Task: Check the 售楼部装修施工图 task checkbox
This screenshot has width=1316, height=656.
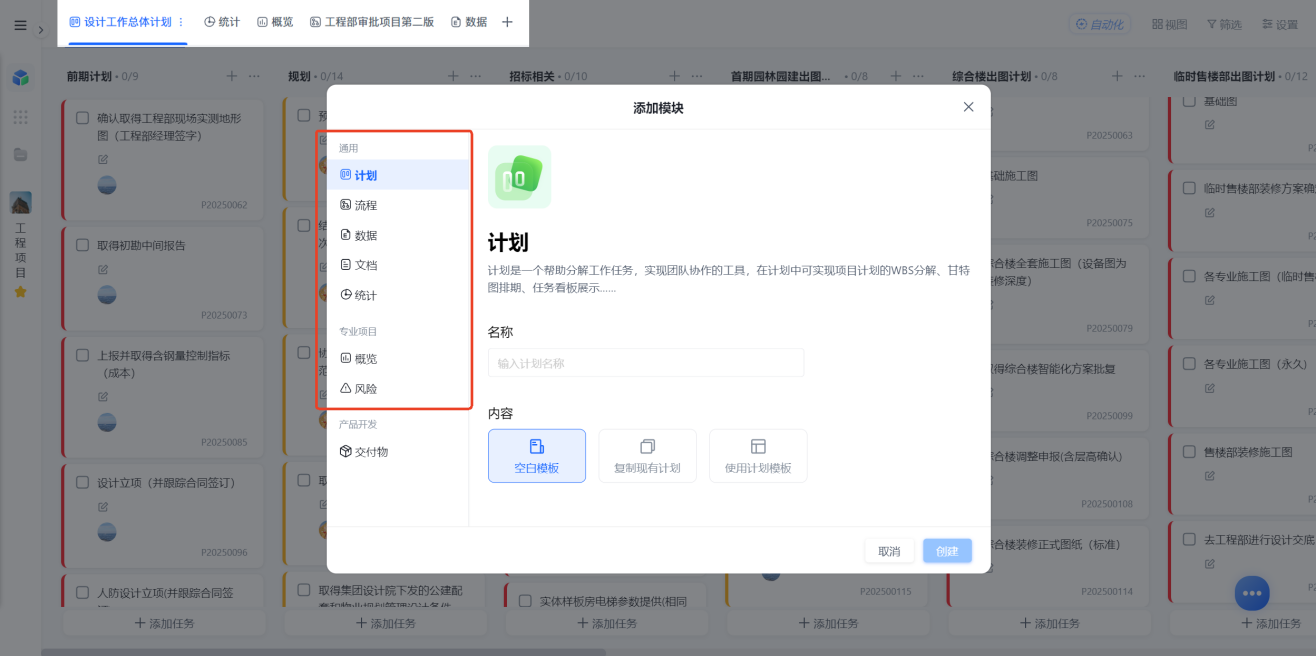Action: [x=1190, y=452]
